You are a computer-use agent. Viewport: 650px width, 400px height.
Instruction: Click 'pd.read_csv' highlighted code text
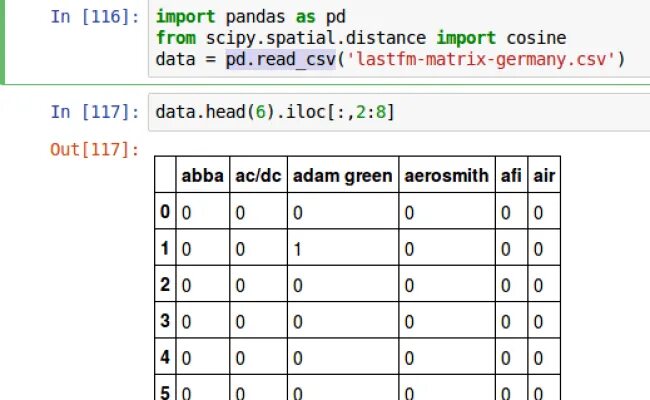(x=280, y=59)
